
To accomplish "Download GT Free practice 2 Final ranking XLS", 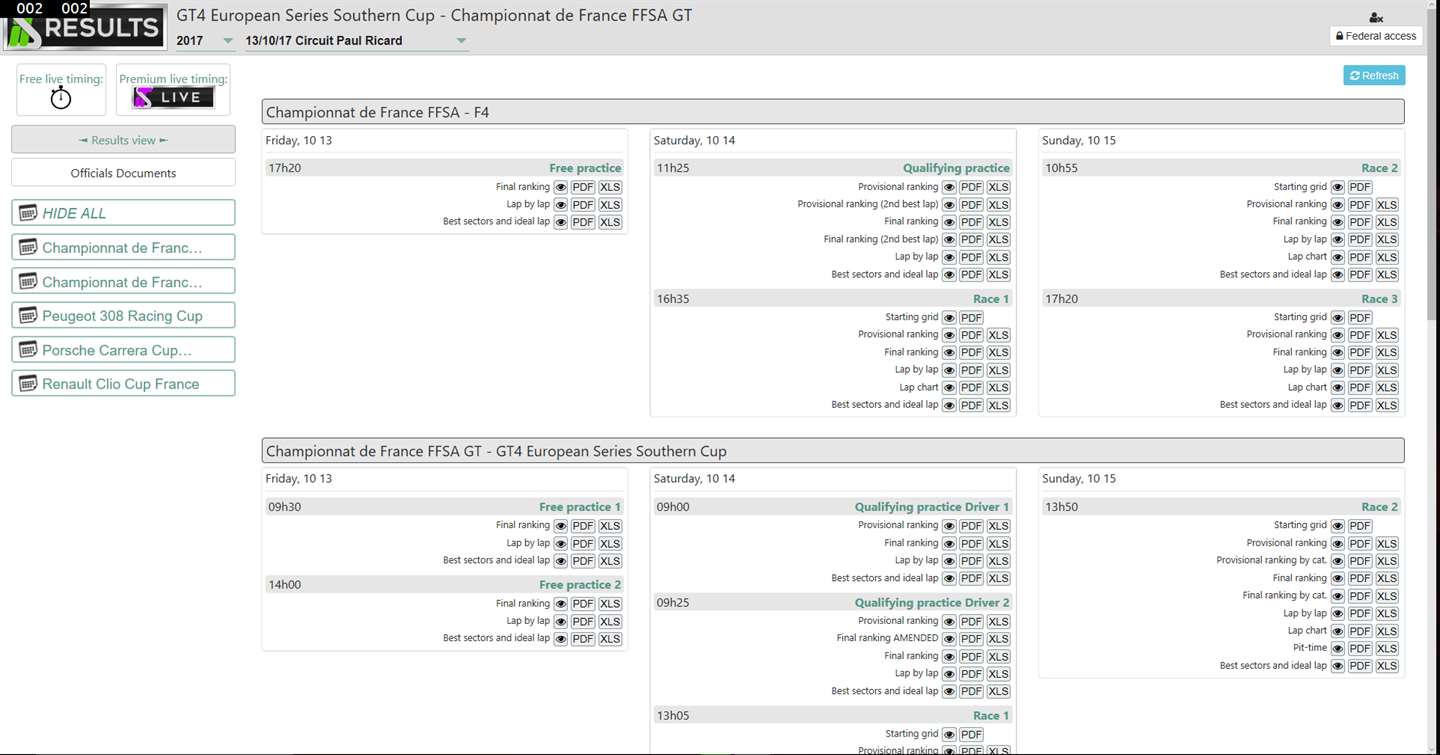I will (610, 604).
